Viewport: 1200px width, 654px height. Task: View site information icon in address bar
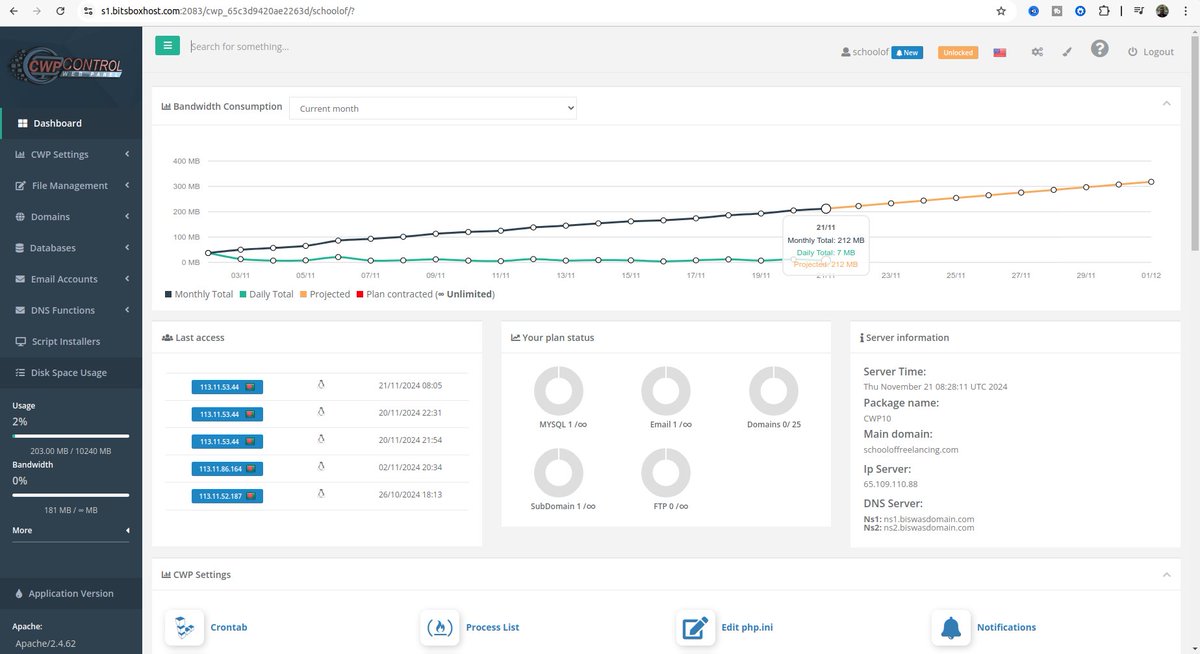(88, 11)
